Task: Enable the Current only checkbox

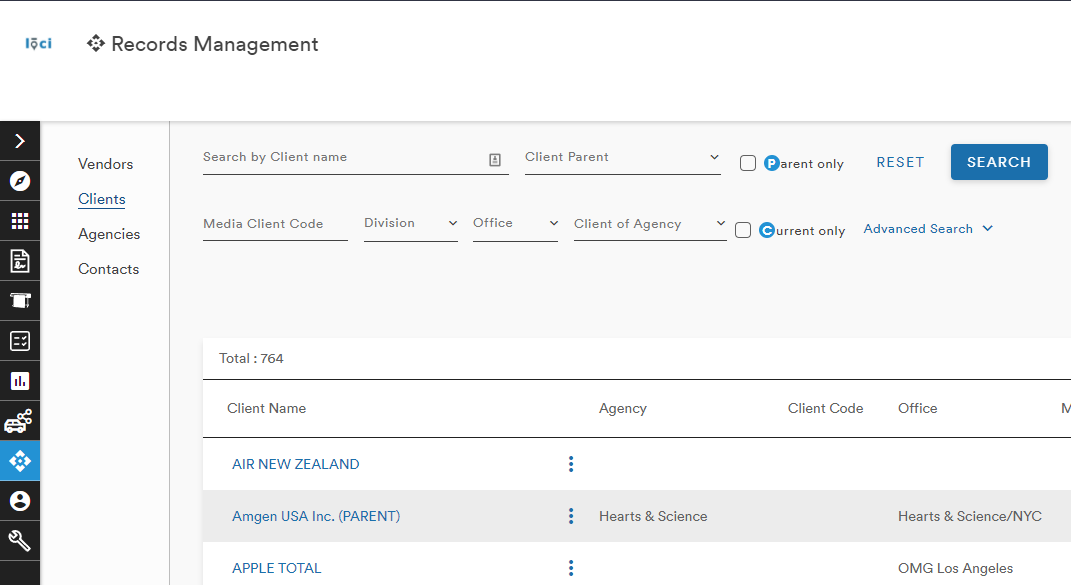Action: click(x=743, y=230)
